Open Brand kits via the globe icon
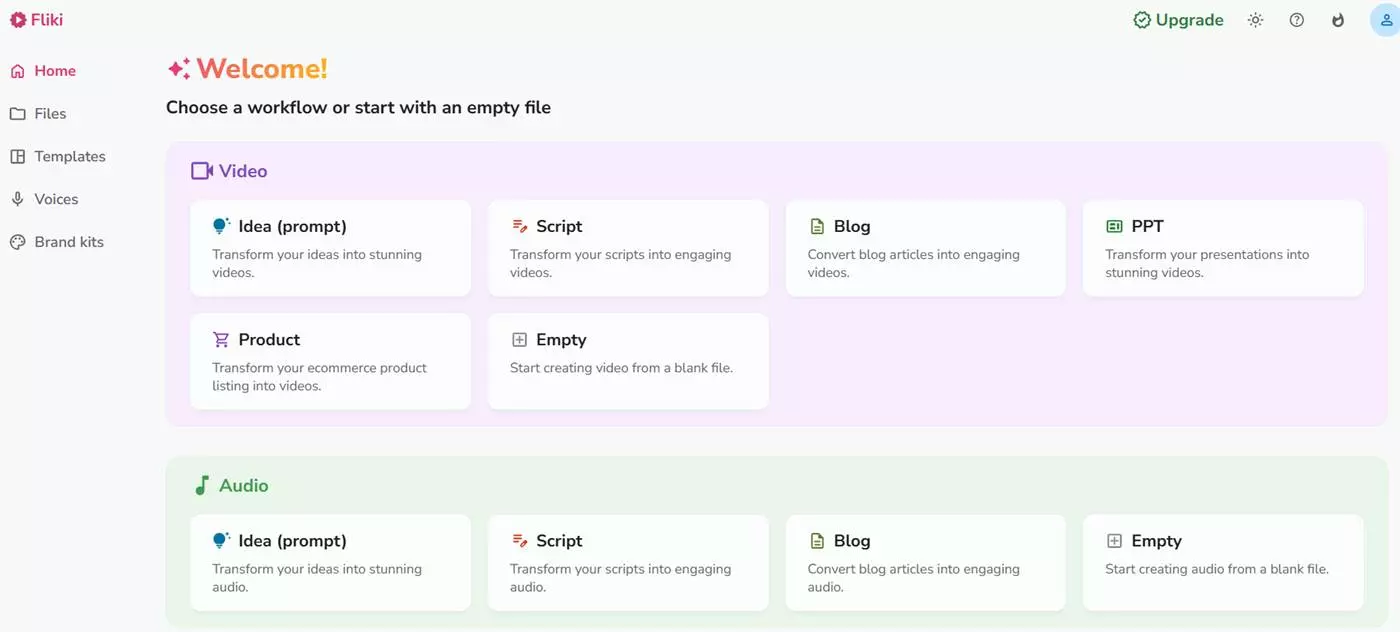 [x=16, y=241]
